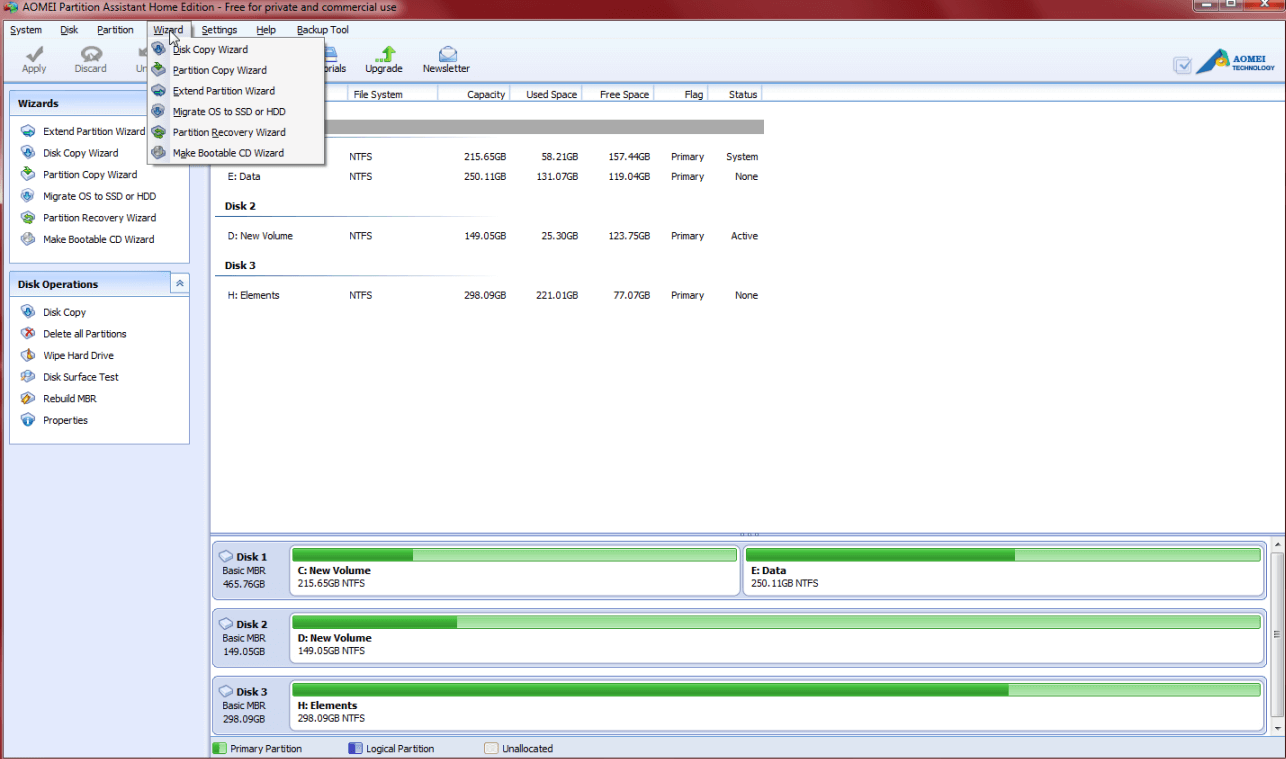Click the Unallocated legend swatch
The image size is (1286, 759).
[490, 748]
